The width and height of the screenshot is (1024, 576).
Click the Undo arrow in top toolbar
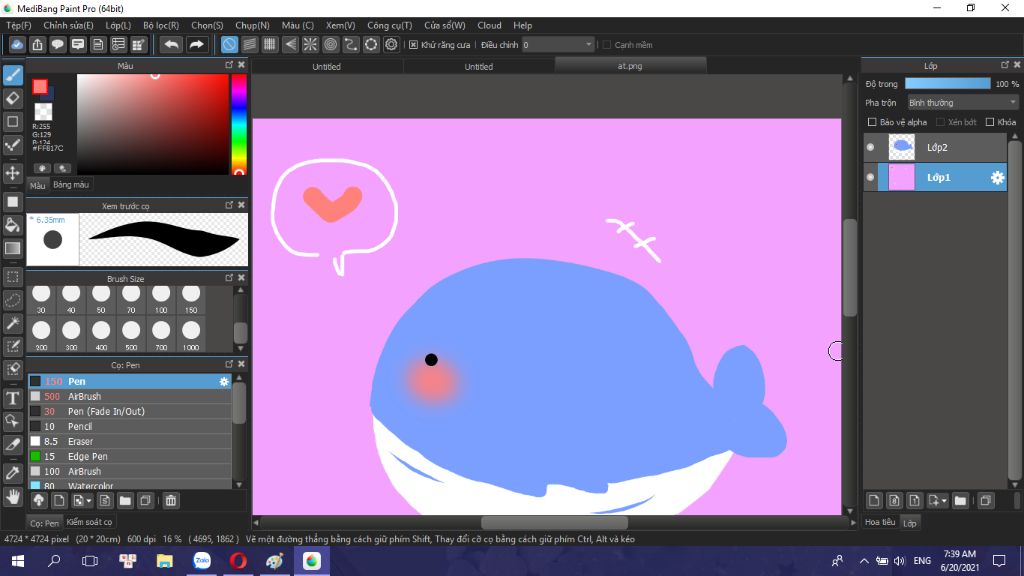172,44
